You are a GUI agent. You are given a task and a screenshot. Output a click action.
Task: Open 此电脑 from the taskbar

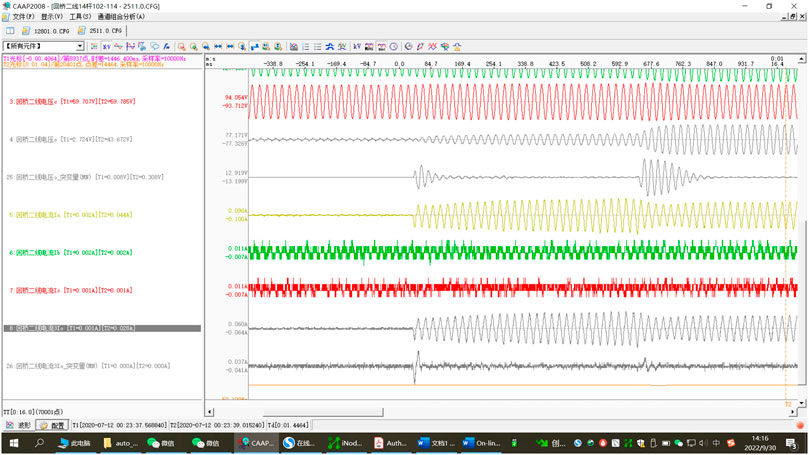click(75, 443)
